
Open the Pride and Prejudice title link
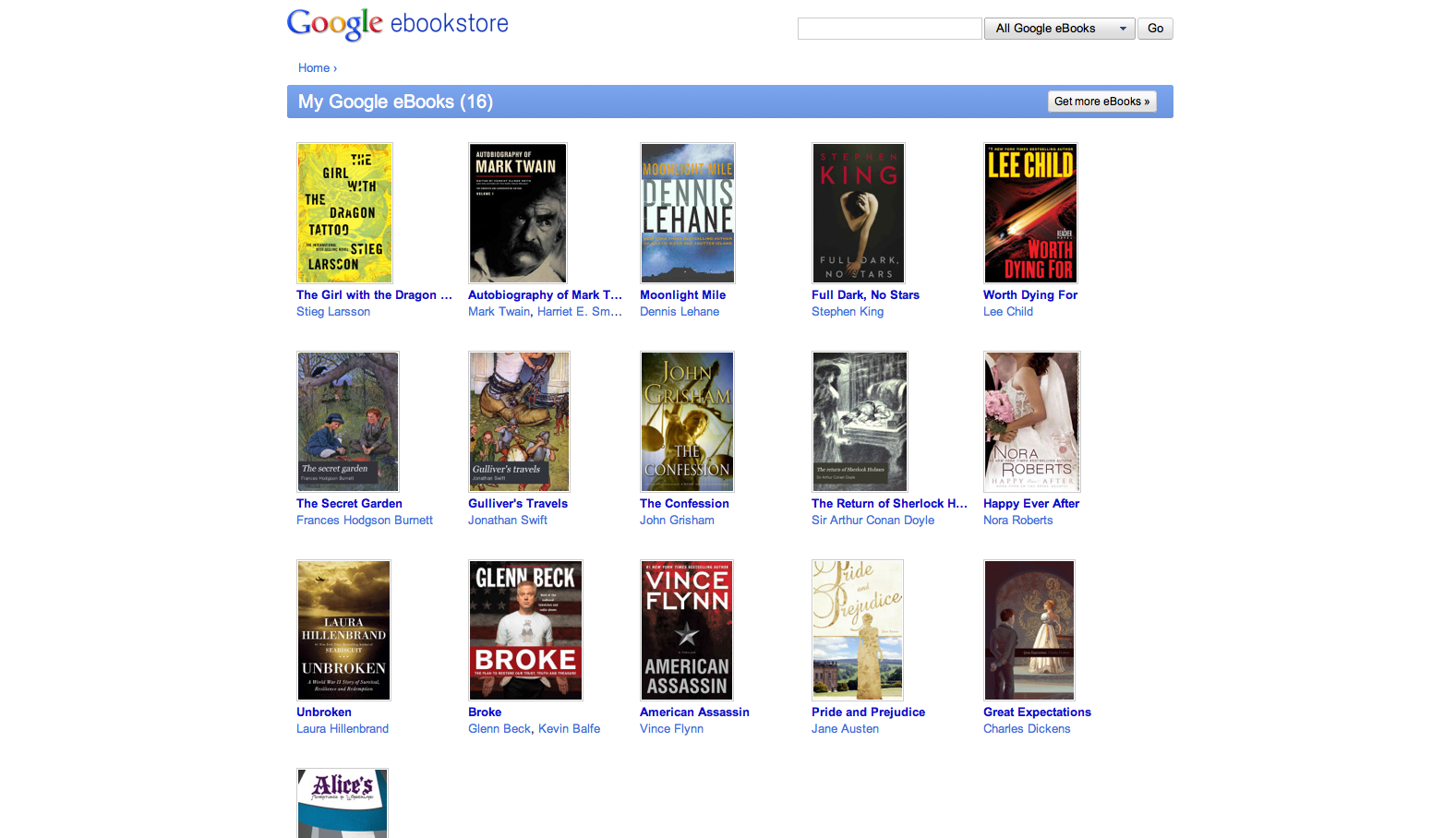coord(868,712)
